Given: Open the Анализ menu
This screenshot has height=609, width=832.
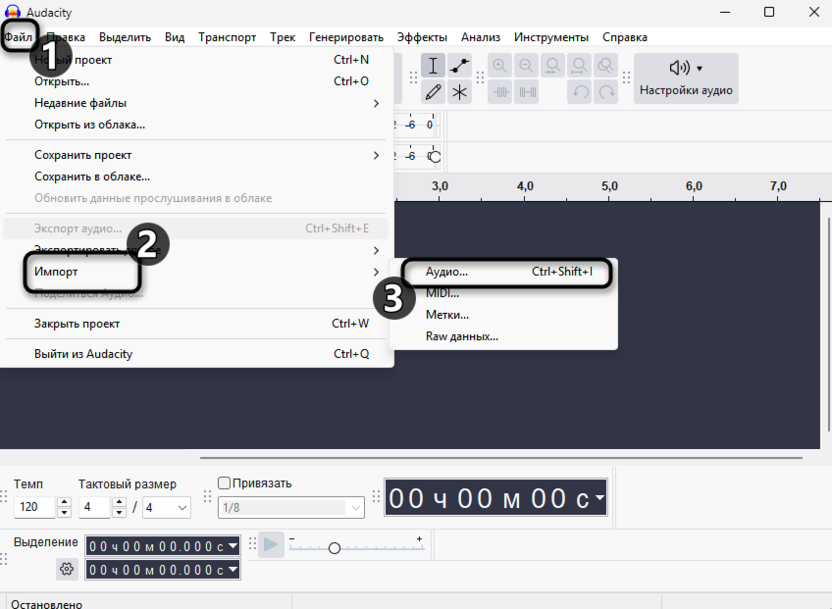Looking at the screenshot, I should 480,37.
